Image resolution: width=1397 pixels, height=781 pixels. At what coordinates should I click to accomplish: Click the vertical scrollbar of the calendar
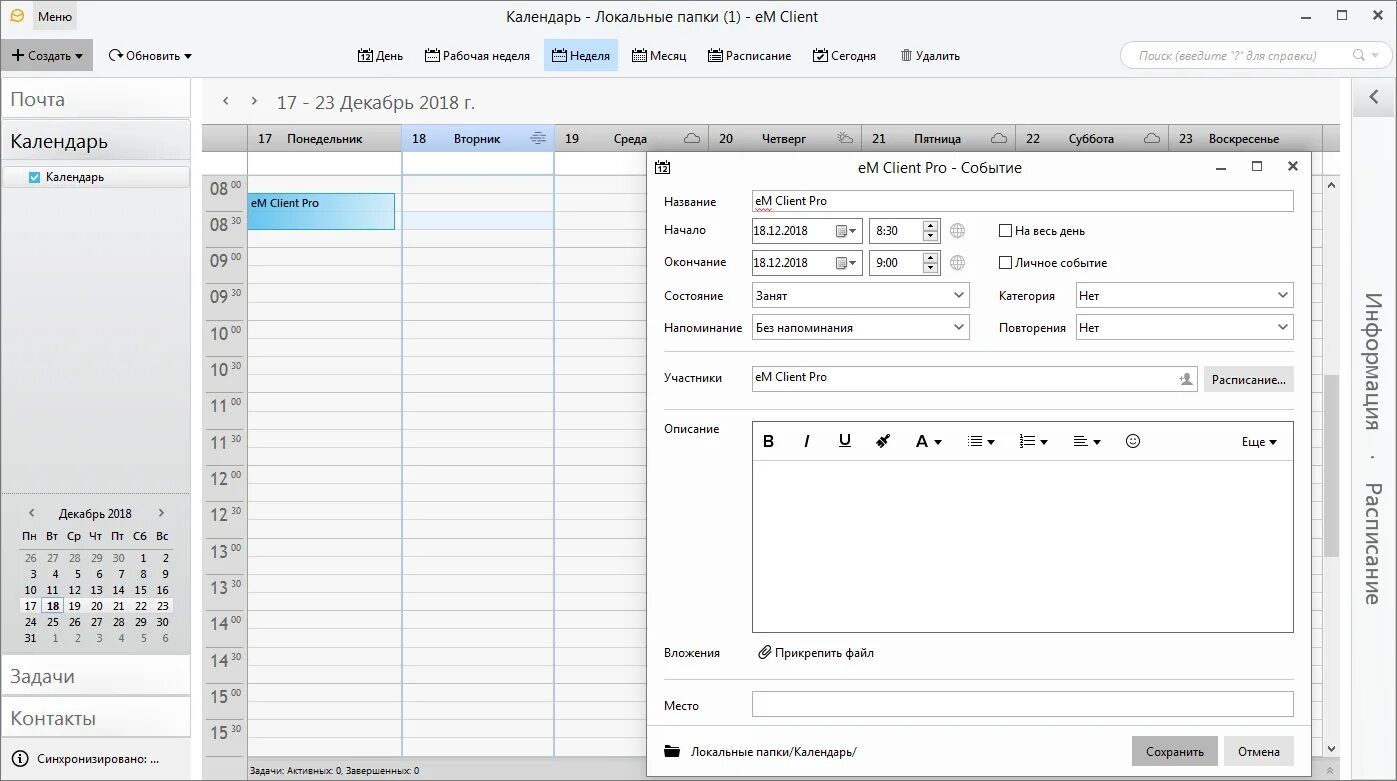click(x=1330, y=467)
